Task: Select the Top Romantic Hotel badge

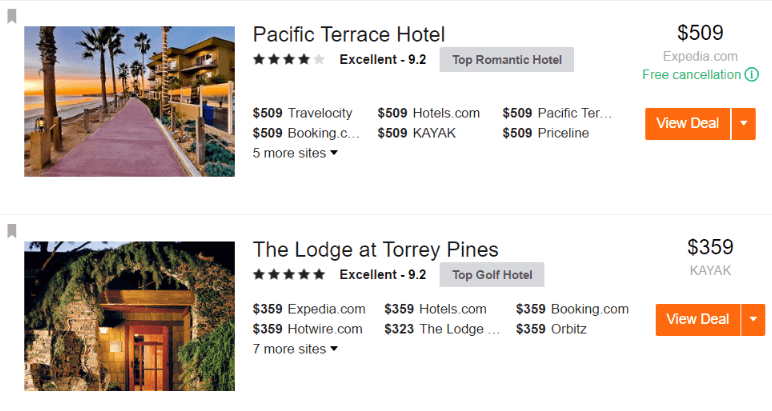Action: [x=506, y=60]
